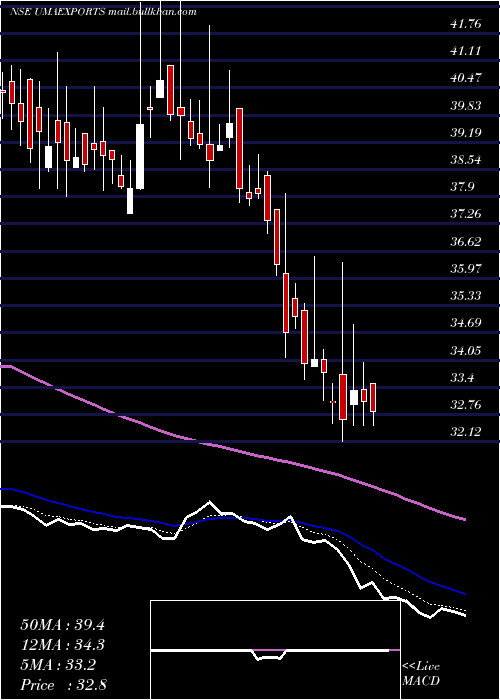Click the 34.05 price axis label

[466, 350]
